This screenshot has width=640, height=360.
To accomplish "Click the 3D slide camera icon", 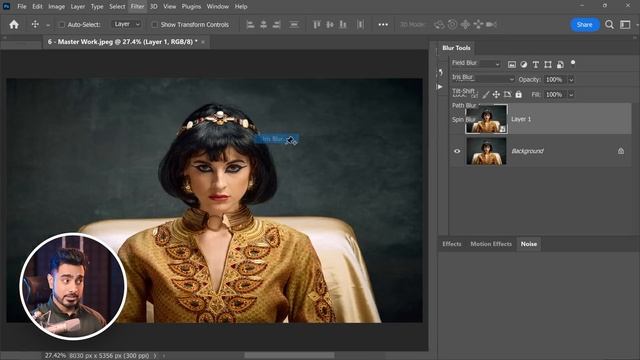I will [x=478, y=24].
